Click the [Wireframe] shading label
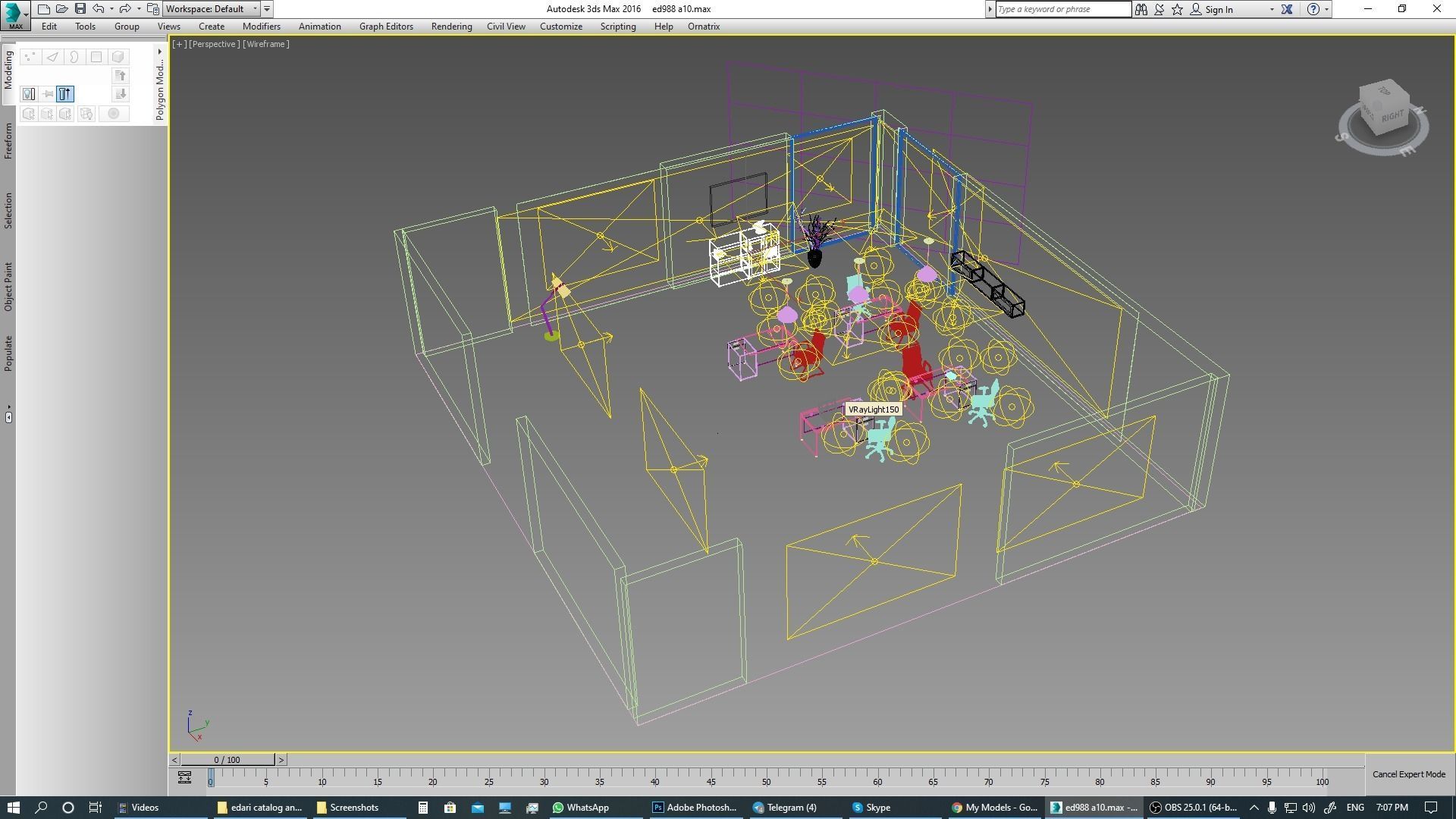Image resolution: width=1456 pixels, height=819 pixels. [x=265, y=44]
